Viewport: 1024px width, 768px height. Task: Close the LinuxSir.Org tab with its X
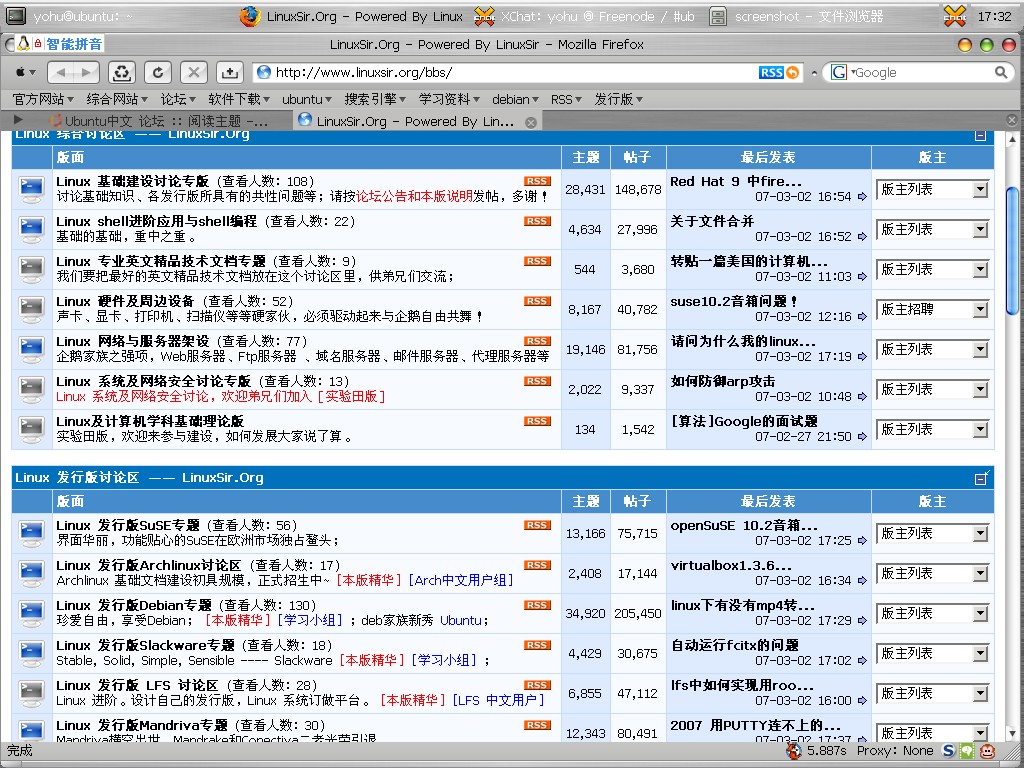tap(531, 122)
